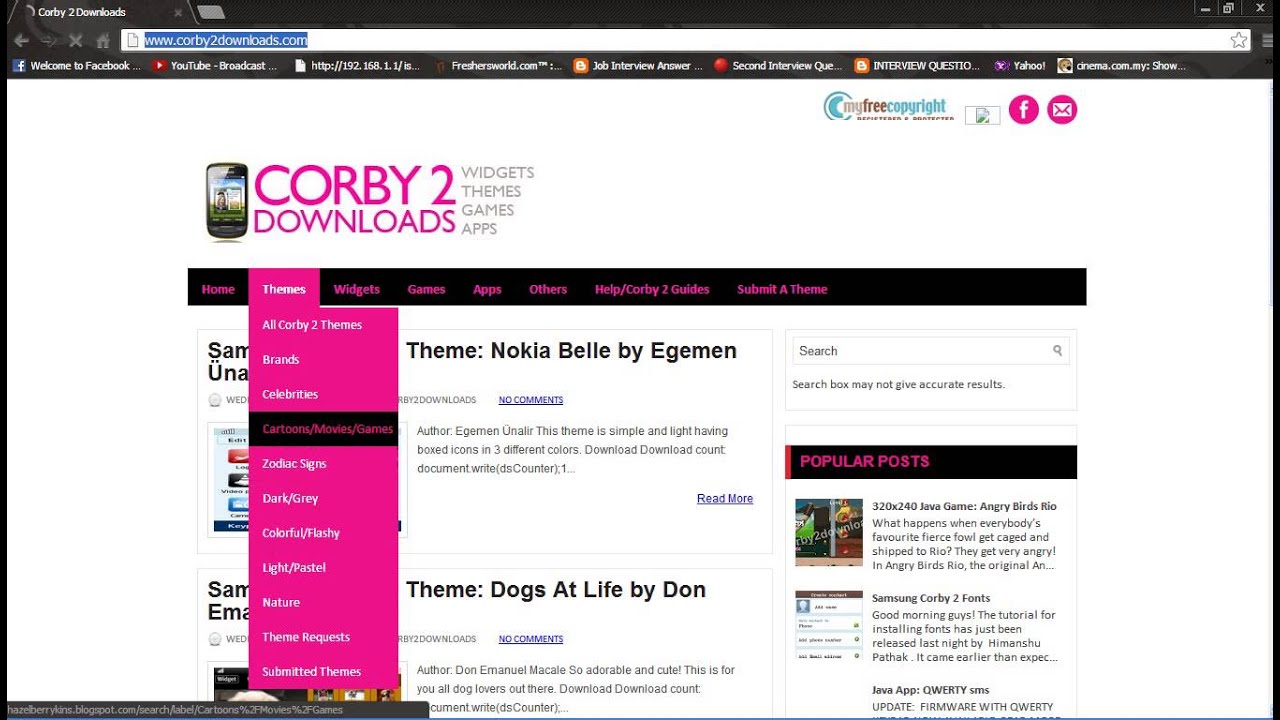
Task: Open the Yahoo! bookmark
Action: point(1020,66)
